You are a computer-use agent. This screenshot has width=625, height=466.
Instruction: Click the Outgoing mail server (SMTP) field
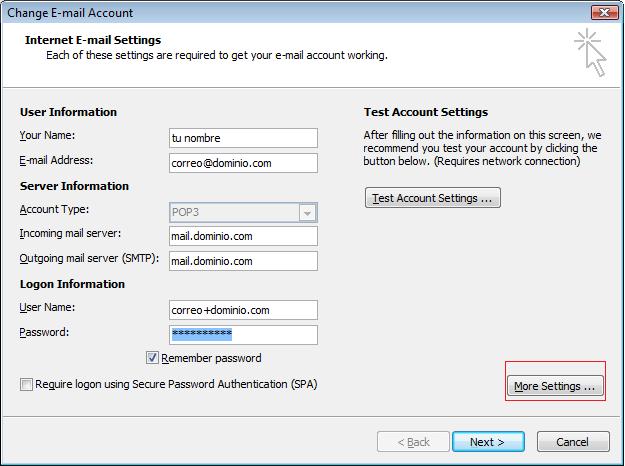pyautogui.click(x=243, y=261)
